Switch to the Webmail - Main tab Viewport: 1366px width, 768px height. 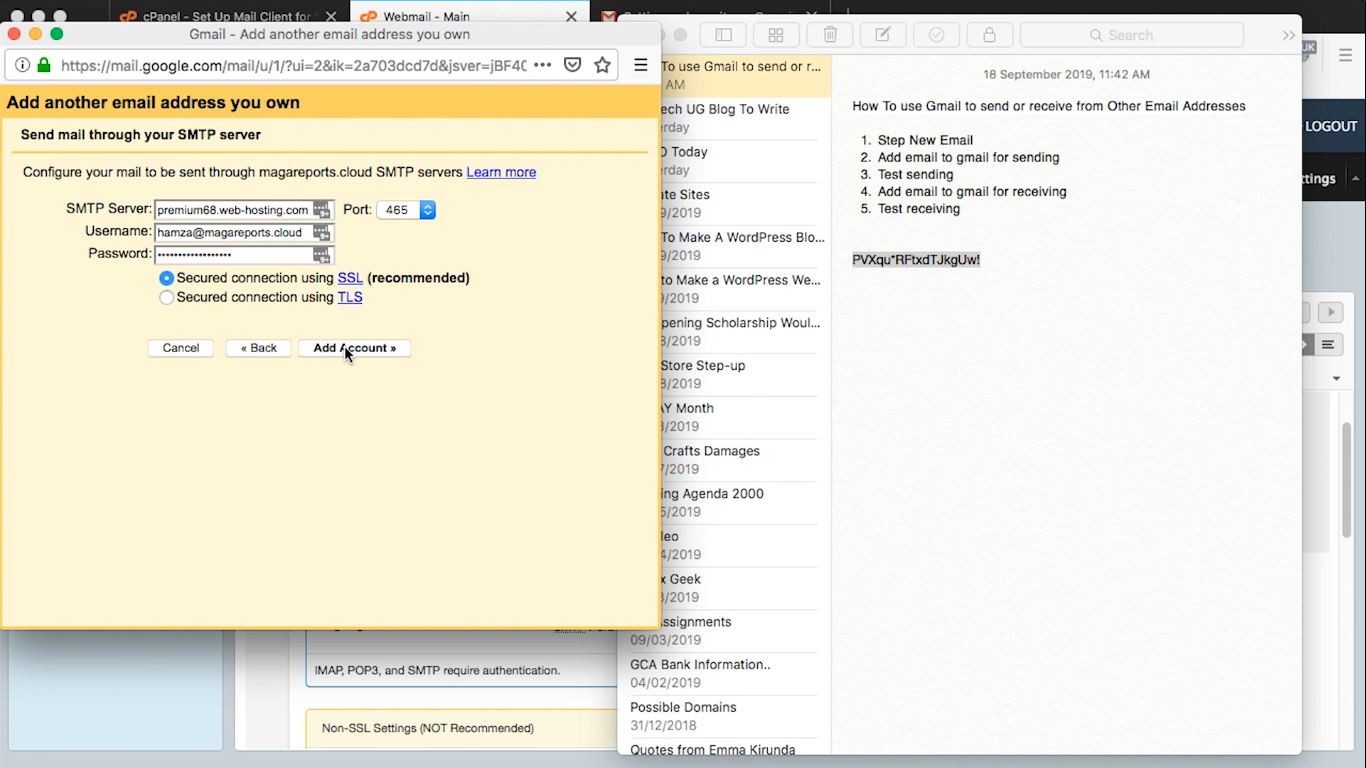[x=468, y=17]
